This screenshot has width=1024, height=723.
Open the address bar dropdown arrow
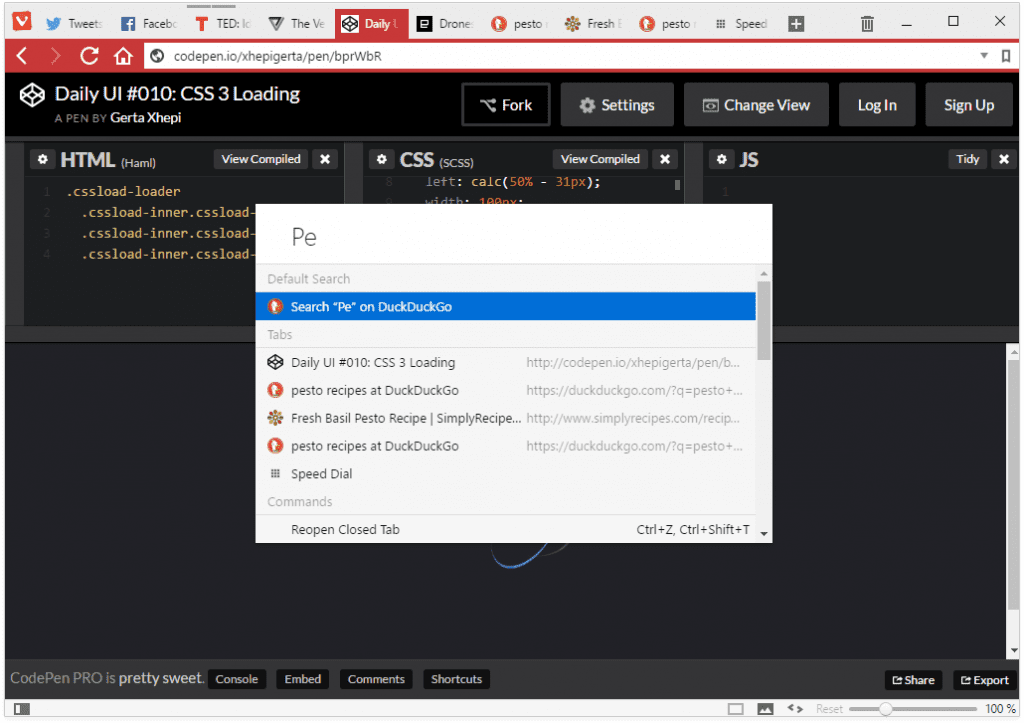[x=982, y=56]
